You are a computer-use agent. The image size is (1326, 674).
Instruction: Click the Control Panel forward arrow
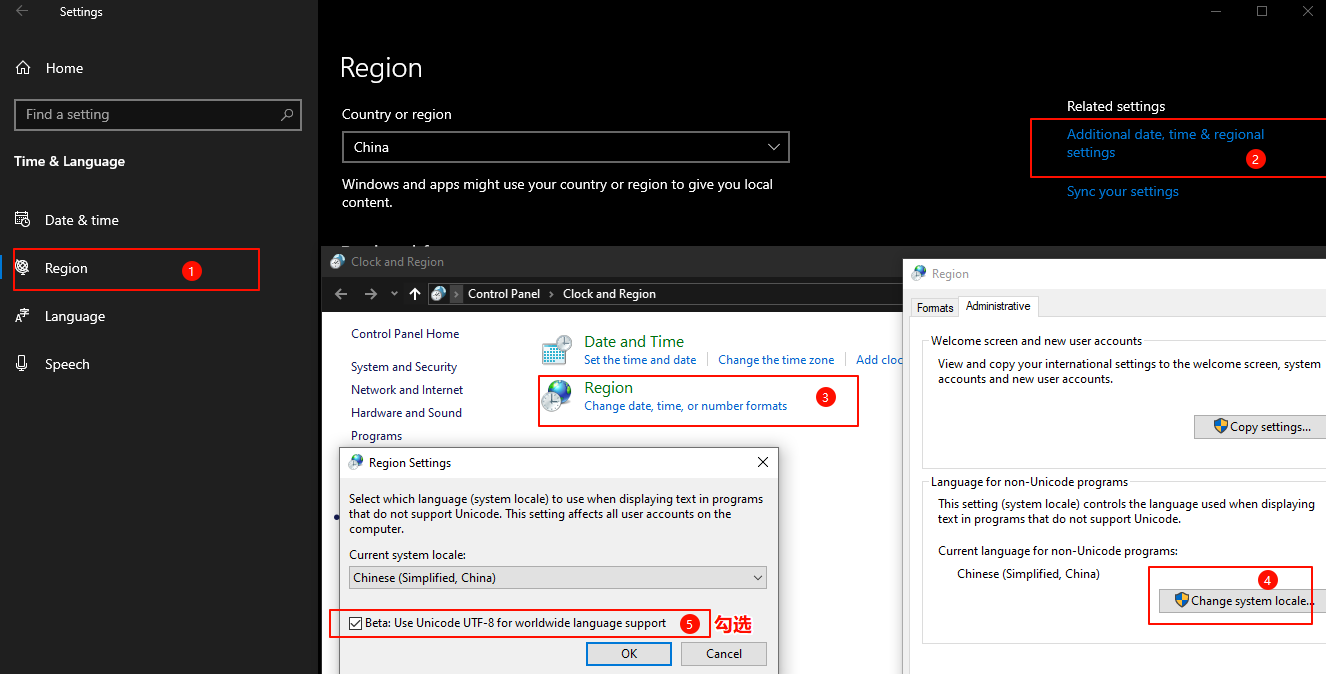[371, 294]
